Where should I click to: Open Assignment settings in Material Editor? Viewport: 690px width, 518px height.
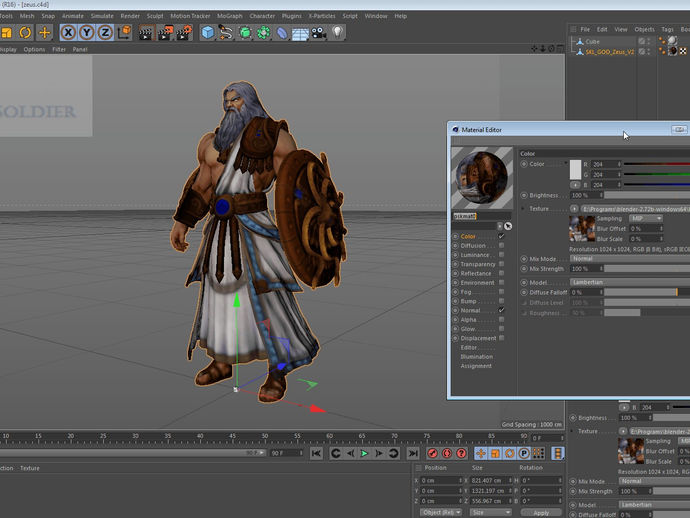[476, 366]
